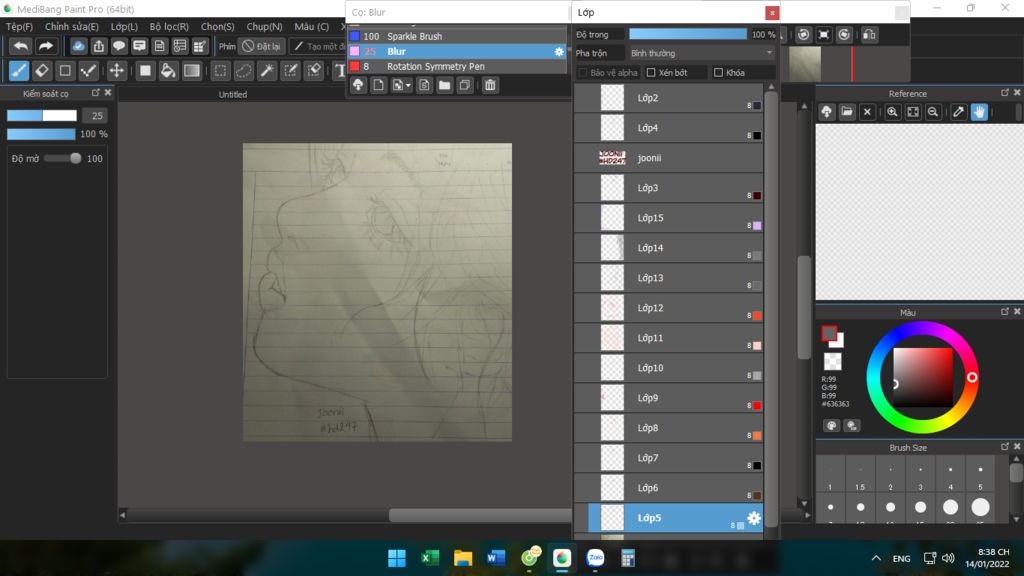
Task: Adjust the Độ mờ blur slider
Action: pyautogui.click(x=62, y=158)
